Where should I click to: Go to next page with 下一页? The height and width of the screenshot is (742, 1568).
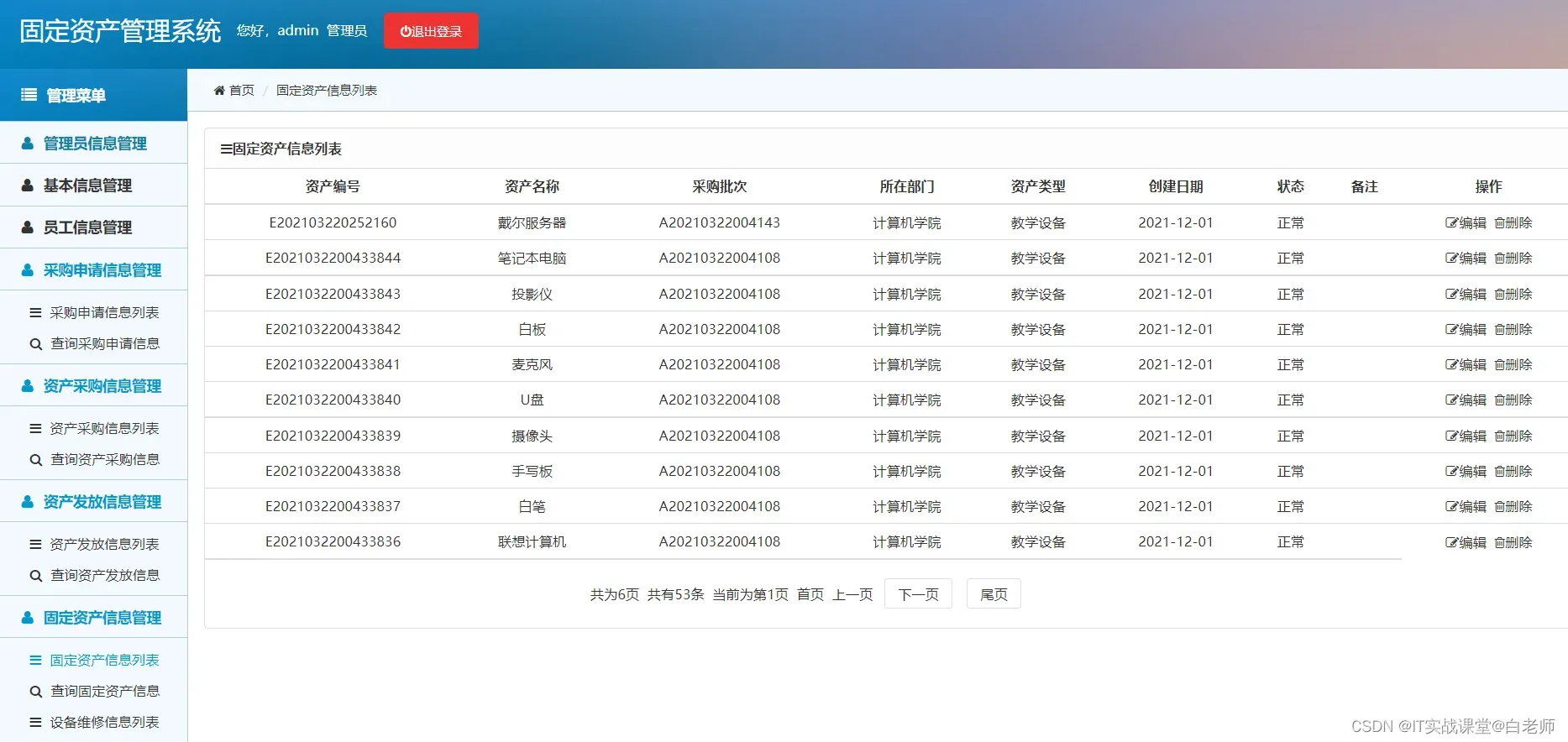point(918,593)
